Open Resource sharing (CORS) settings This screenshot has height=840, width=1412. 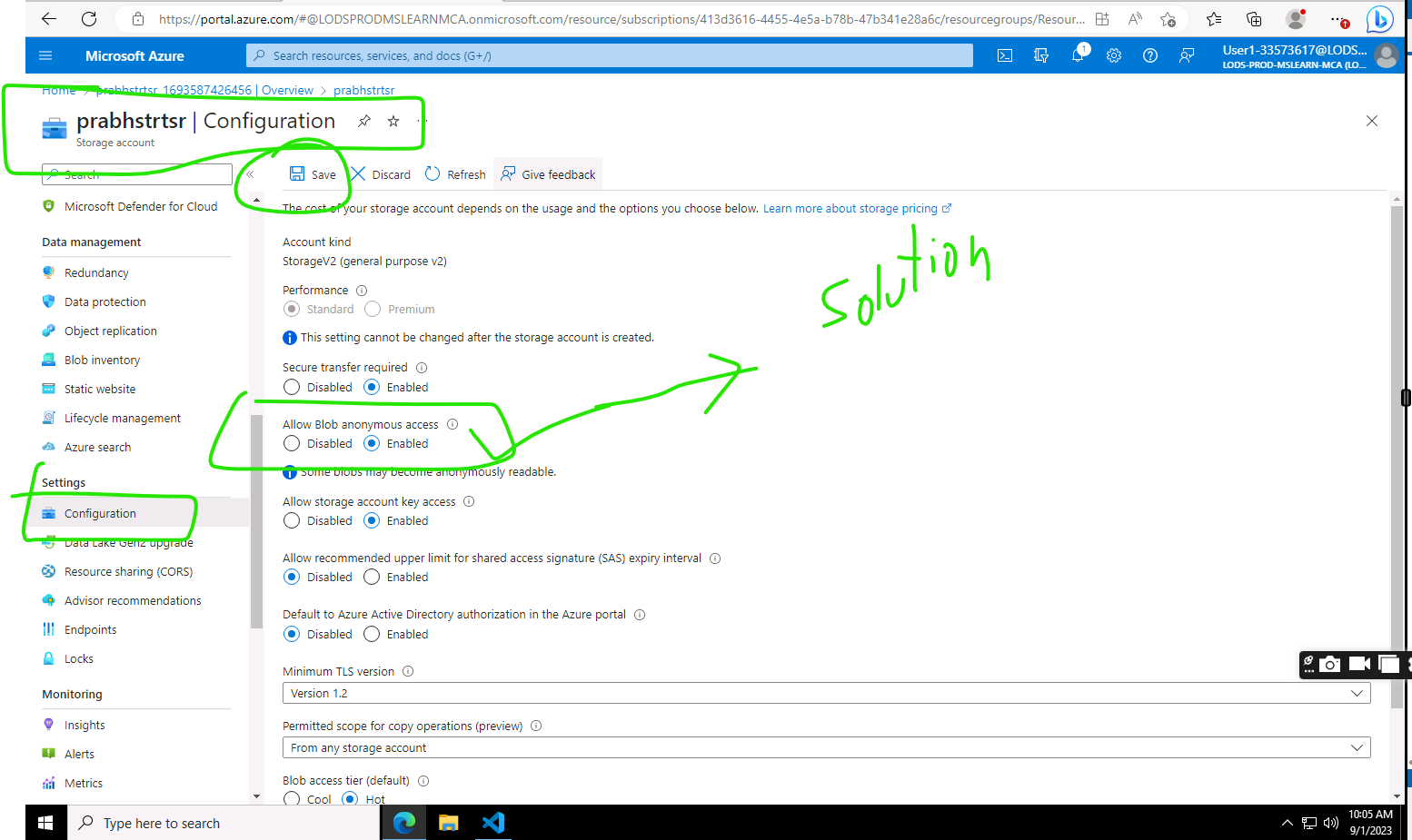(x=128, y=571)
